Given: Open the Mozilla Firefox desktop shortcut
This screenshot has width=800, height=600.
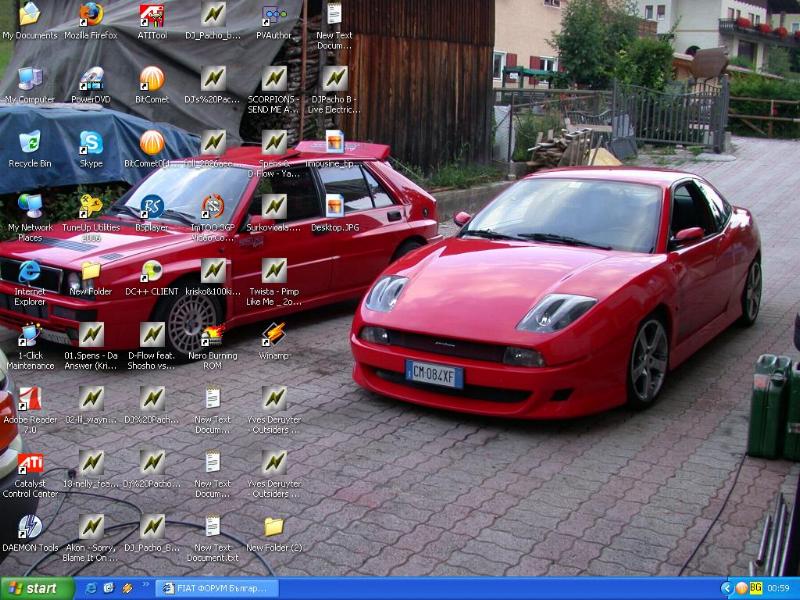Looking at the screenshot, I should tap(91, 15).
